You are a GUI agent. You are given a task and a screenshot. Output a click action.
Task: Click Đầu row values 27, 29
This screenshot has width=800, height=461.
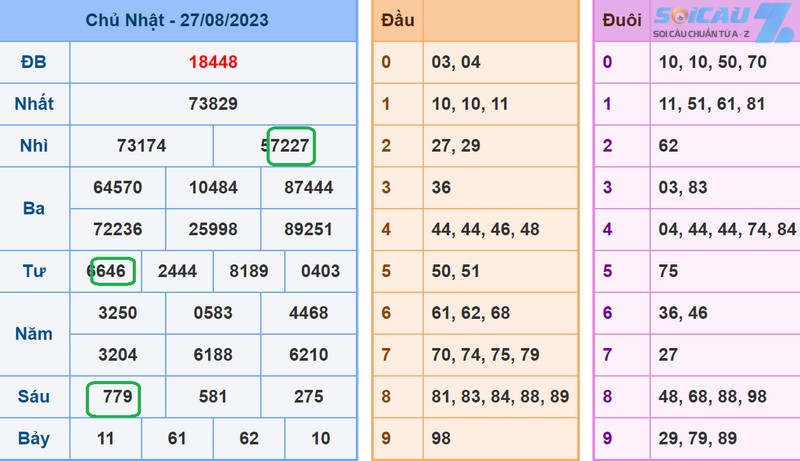click(x=456, y=146)
